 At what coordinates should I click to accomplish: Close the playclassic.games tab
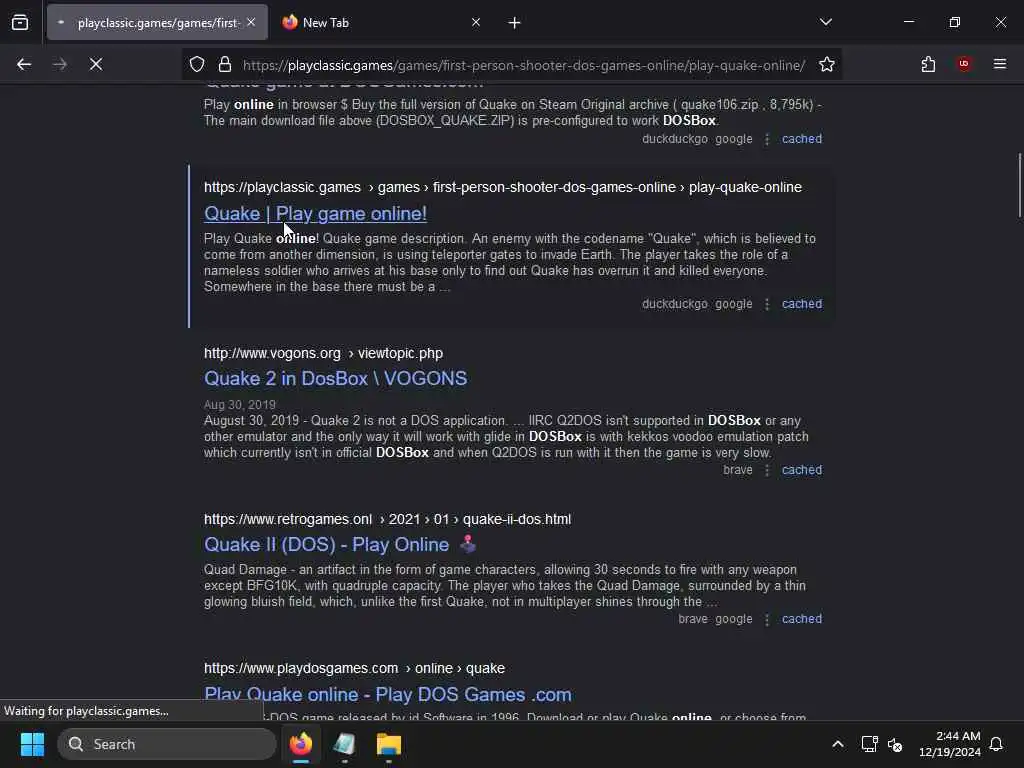[251, 22]
